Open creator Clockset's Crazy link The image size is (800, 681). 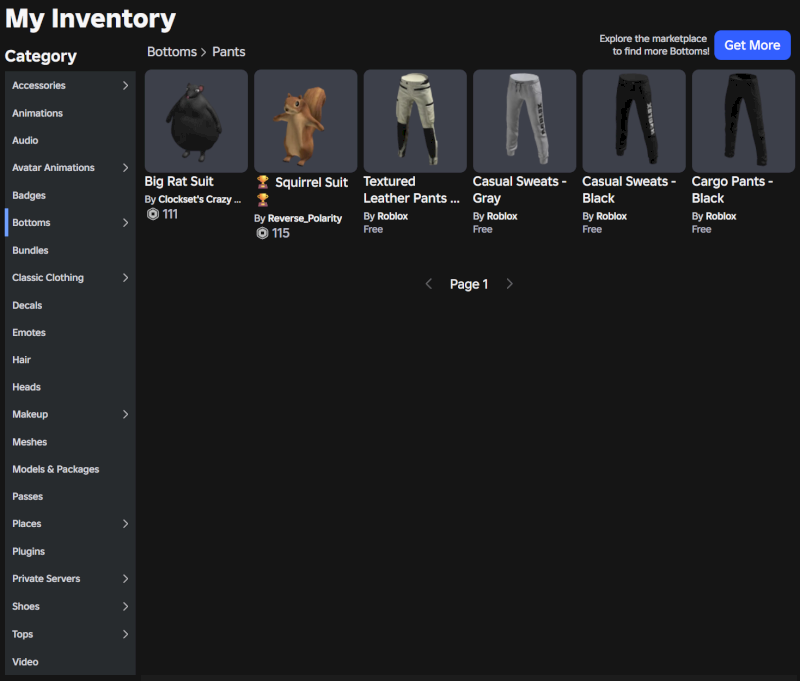[199, 199]
